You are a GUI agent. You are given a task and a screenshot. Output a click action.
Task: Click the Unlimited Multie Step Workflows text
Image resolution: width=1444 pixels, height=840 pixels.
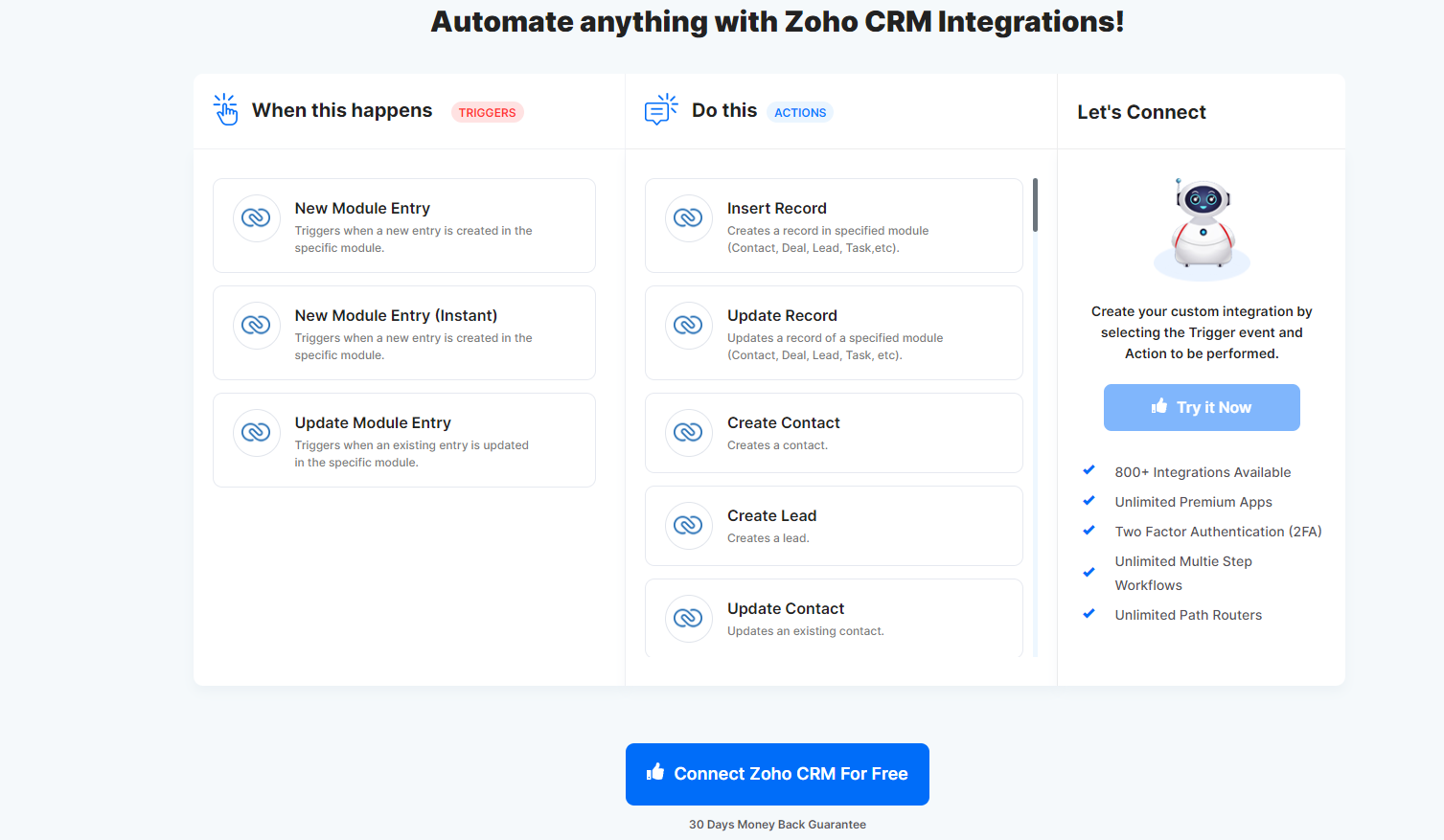(x=1183, y=573)
